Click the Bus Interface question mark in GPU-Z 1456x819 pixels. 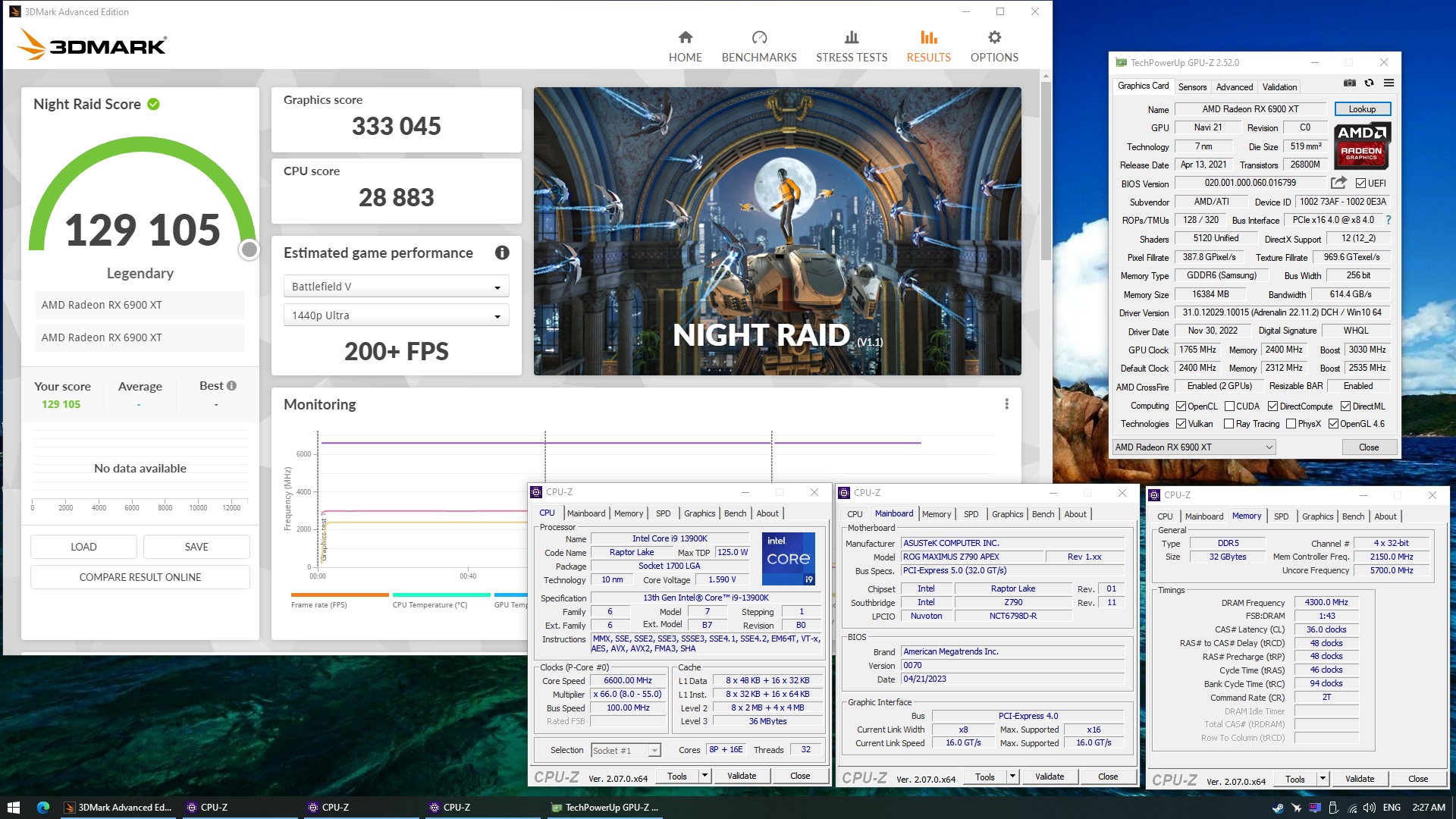pyautogui.click(x=1388, y=220)
